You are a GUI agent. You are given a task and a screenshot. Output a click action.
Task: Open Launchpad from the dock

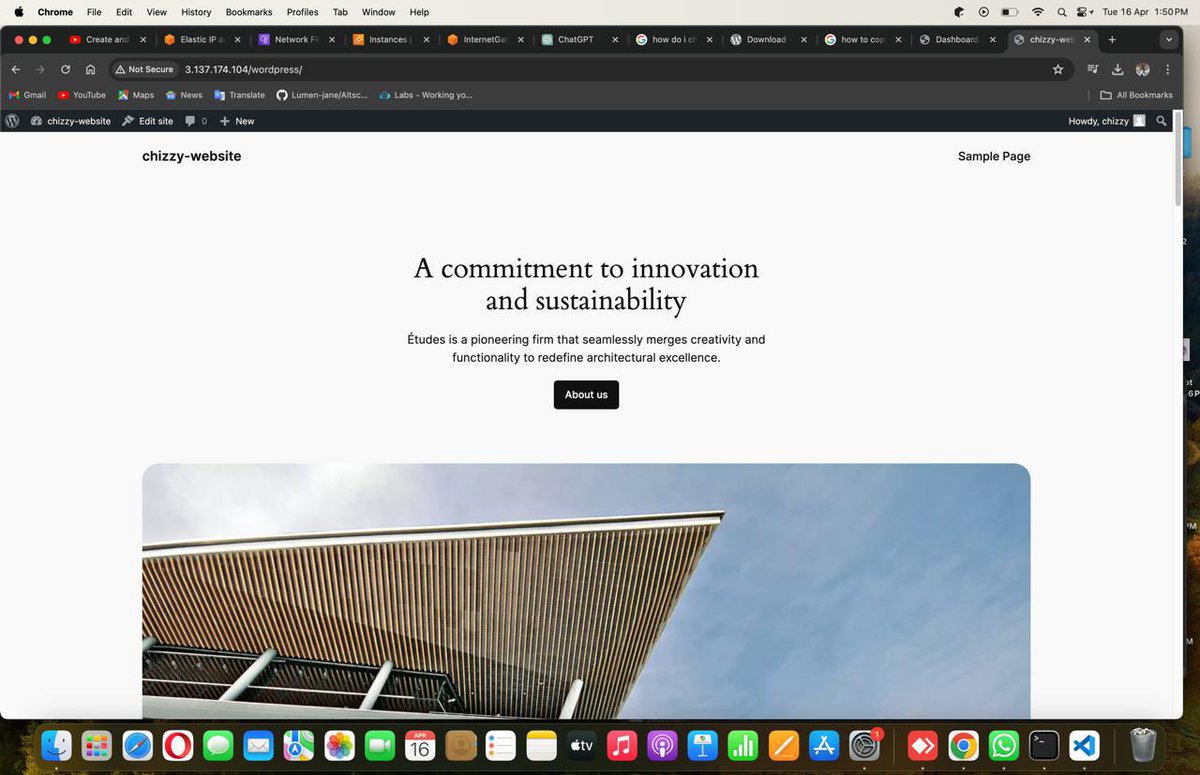[x=97, y=745]
